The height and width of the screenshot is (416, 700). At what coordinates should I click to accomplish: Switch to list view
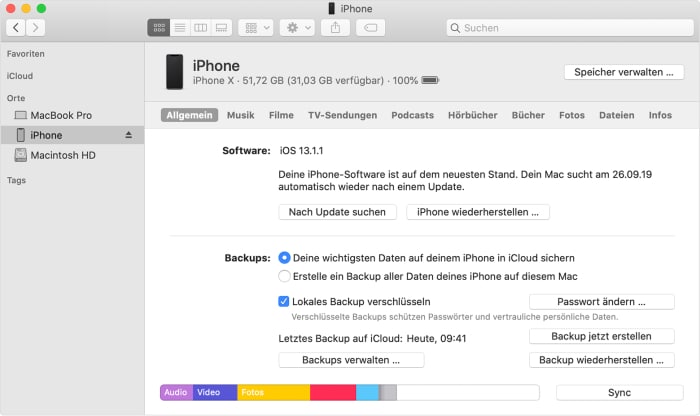click(x=180, y=28)
